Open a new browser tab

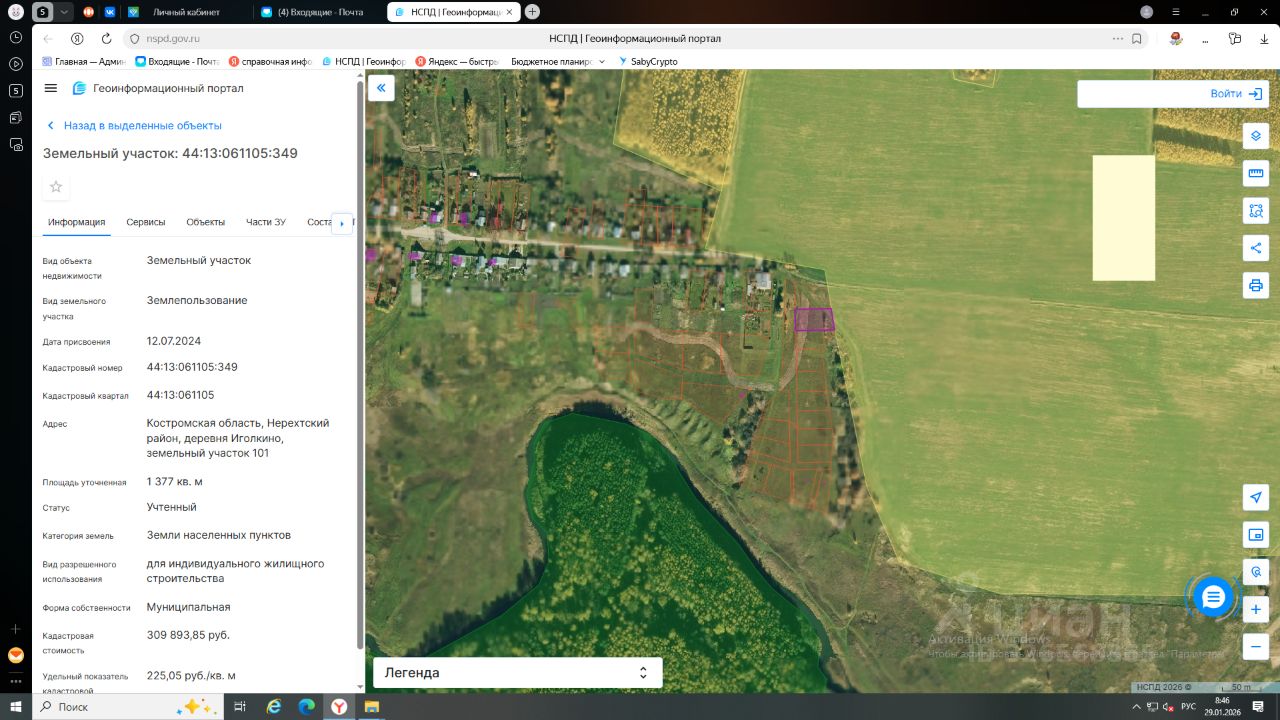[x=532, y=12]
